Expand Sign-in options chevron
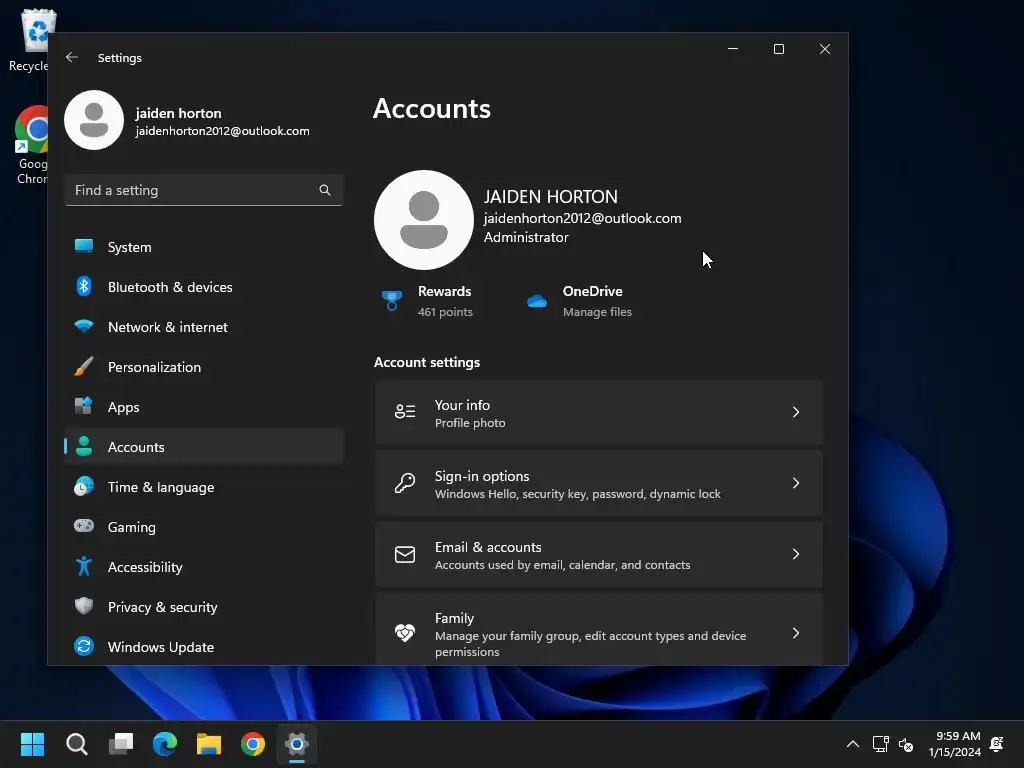1024x768 pixels. 795,483
